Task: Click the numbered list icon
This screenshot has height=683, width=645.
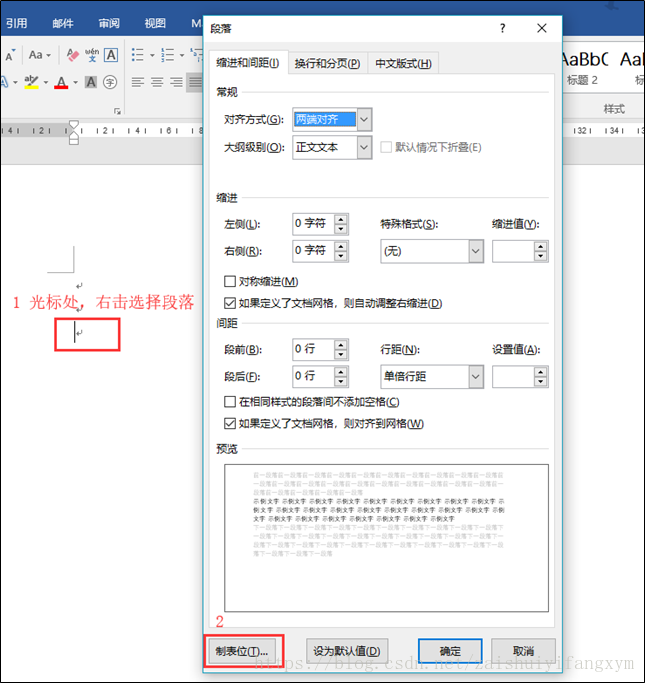Action: [168, 55]
